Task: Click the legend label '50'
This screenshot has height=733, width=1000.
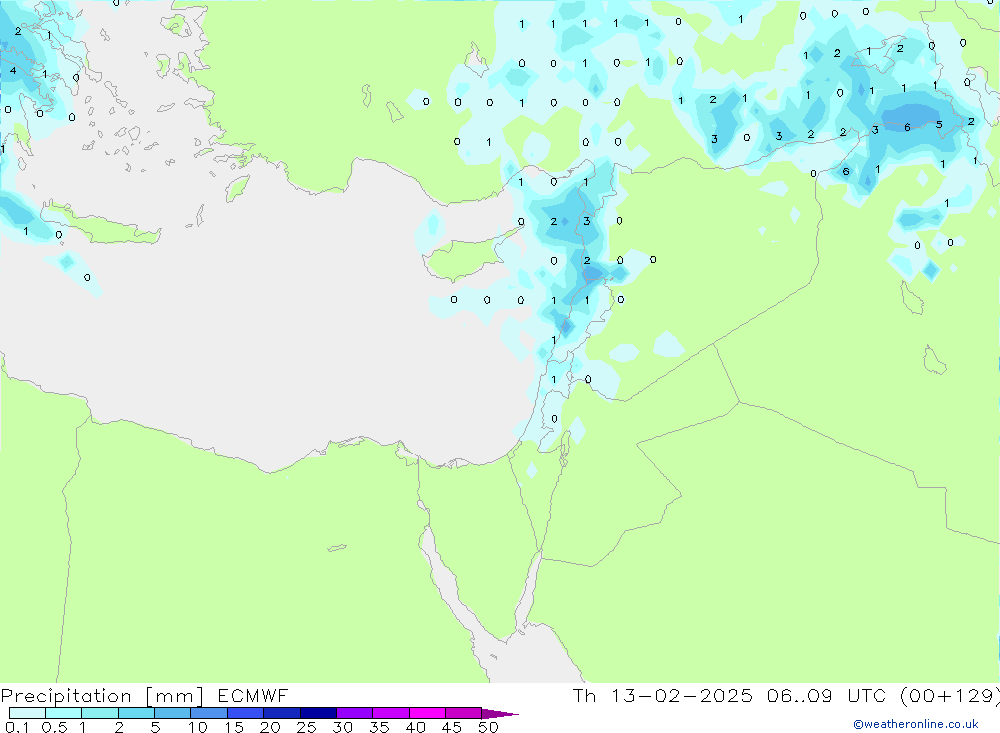Action: [x=488, y=727]
